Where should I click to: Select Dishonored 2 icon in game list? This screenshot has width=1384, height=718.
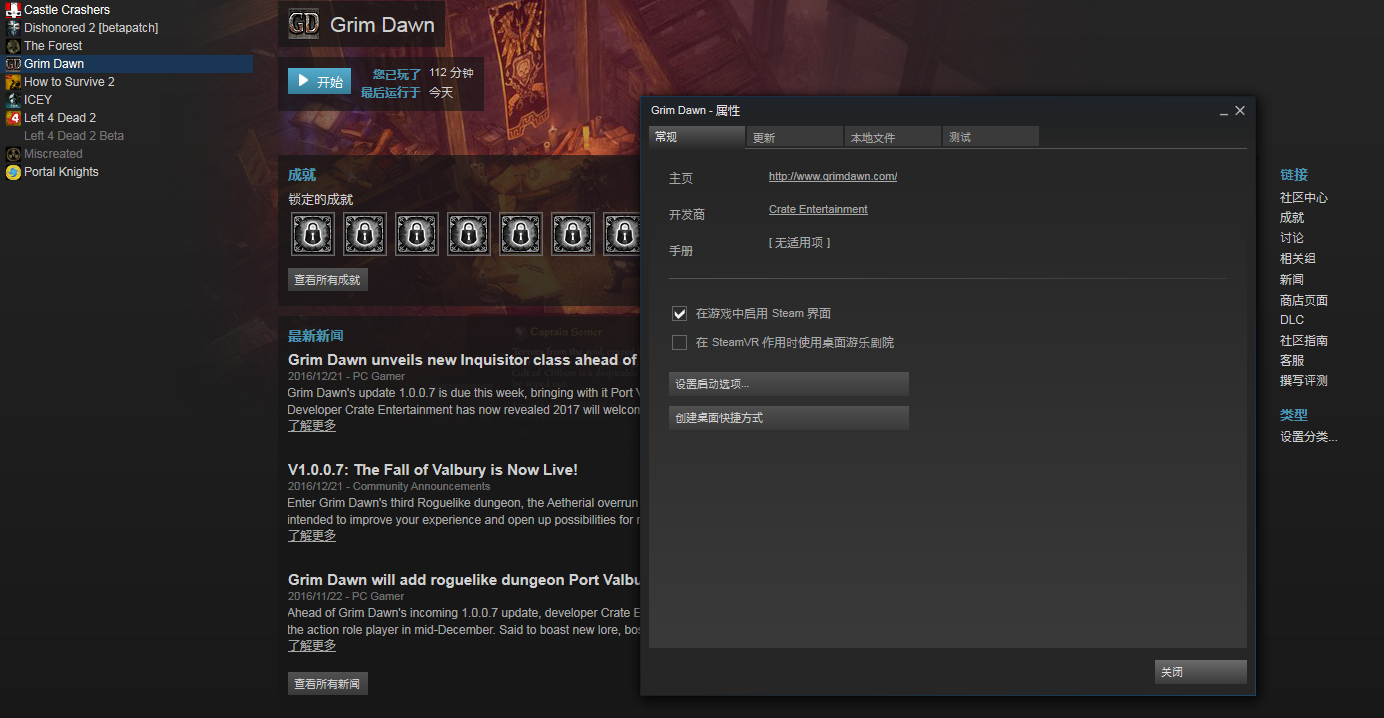point(13,28)
